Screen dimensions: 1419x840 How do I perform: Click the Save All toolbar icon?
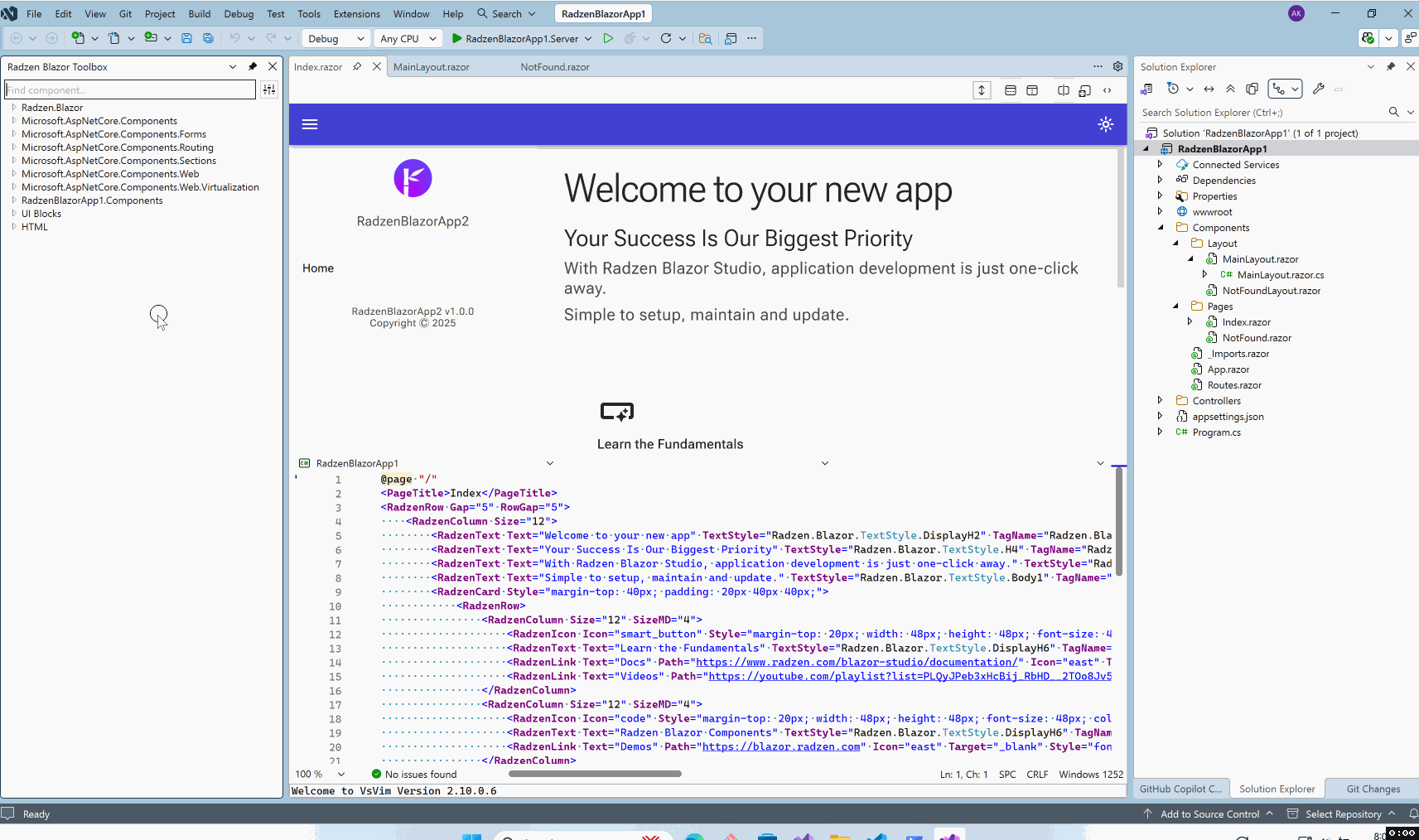click(208, 38)
